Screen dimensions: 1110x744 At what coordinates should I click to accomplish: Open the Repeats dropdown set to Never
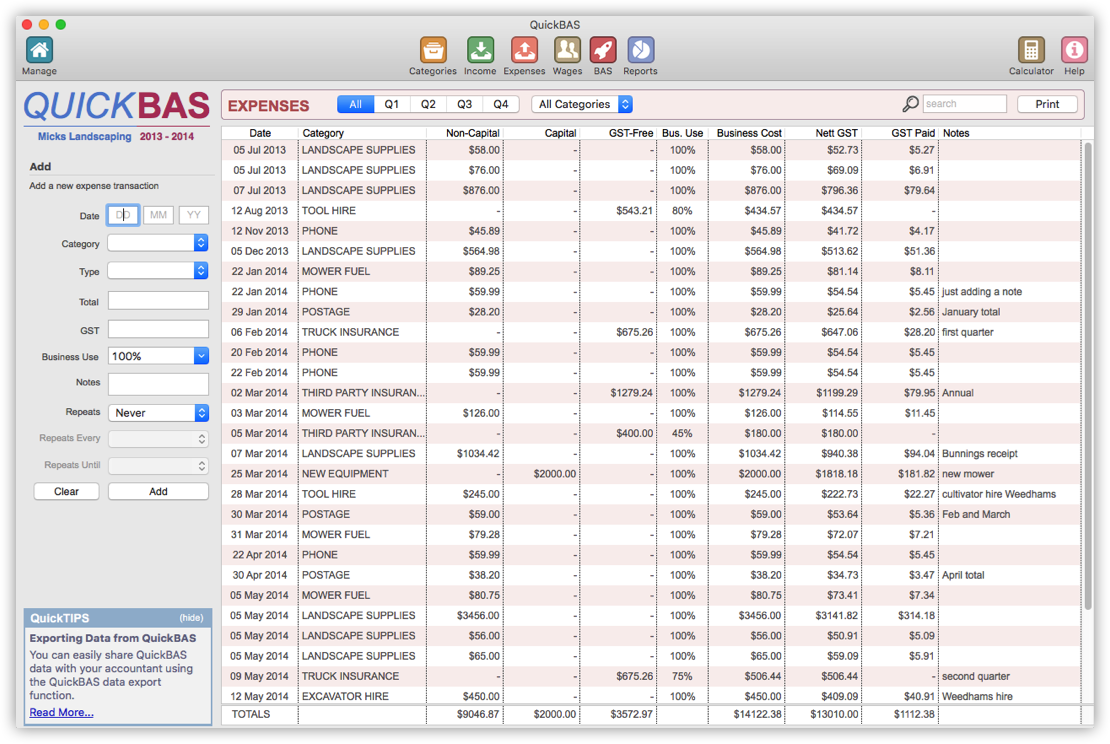pyautogui.click(x=158, y=412)
